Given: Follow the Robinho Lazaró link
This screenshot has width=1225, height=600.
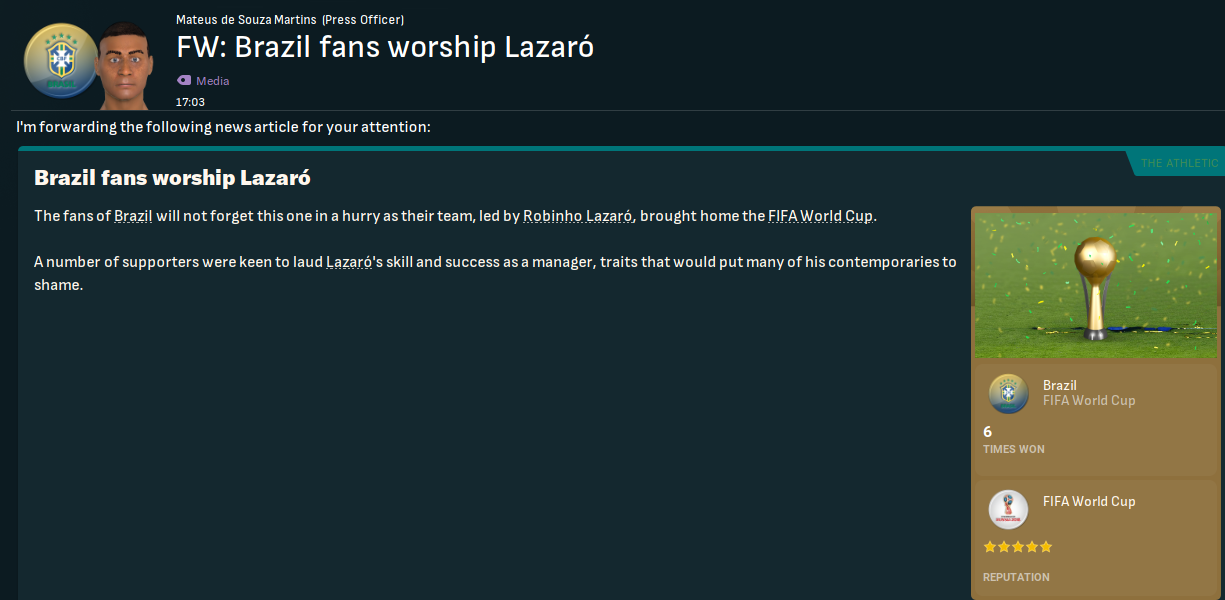Looking at the screenshot, I should [578, 216].
